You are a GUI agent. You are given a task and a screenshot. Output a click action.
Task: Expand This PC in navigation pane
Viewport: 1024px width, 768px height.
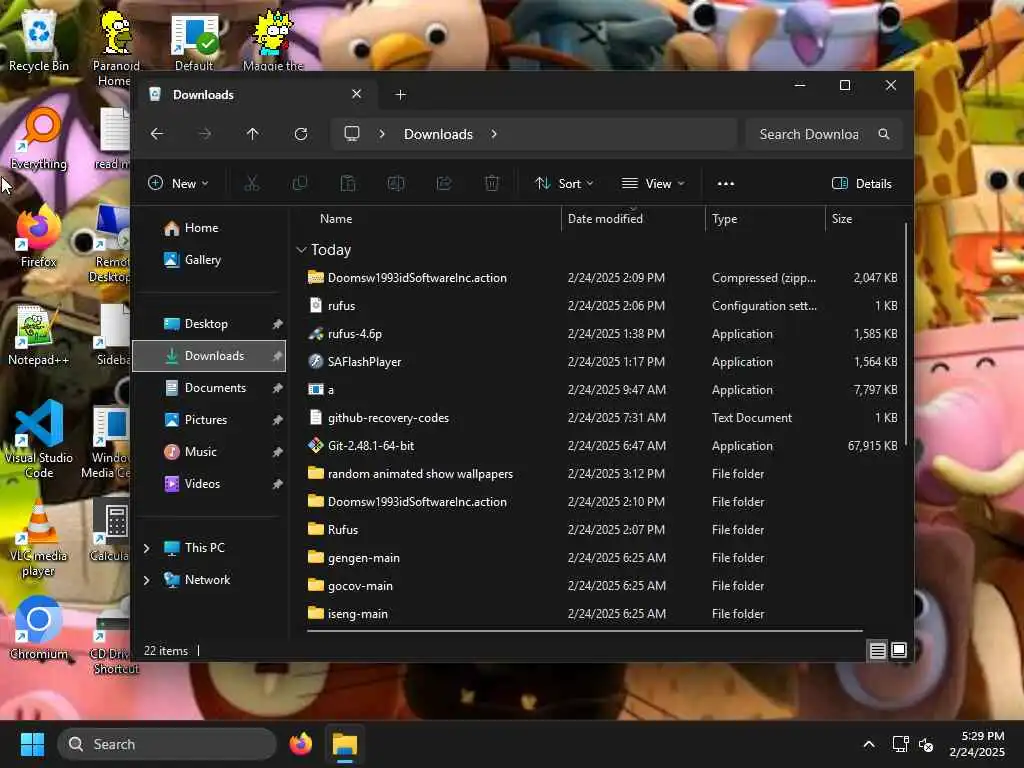[146, 548]
